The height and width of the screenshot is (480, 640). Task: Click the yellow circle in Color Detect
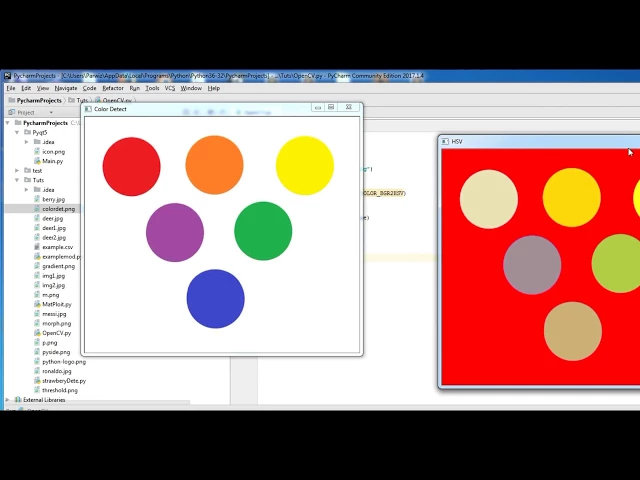pyautogui.click(x=305, y=165)
